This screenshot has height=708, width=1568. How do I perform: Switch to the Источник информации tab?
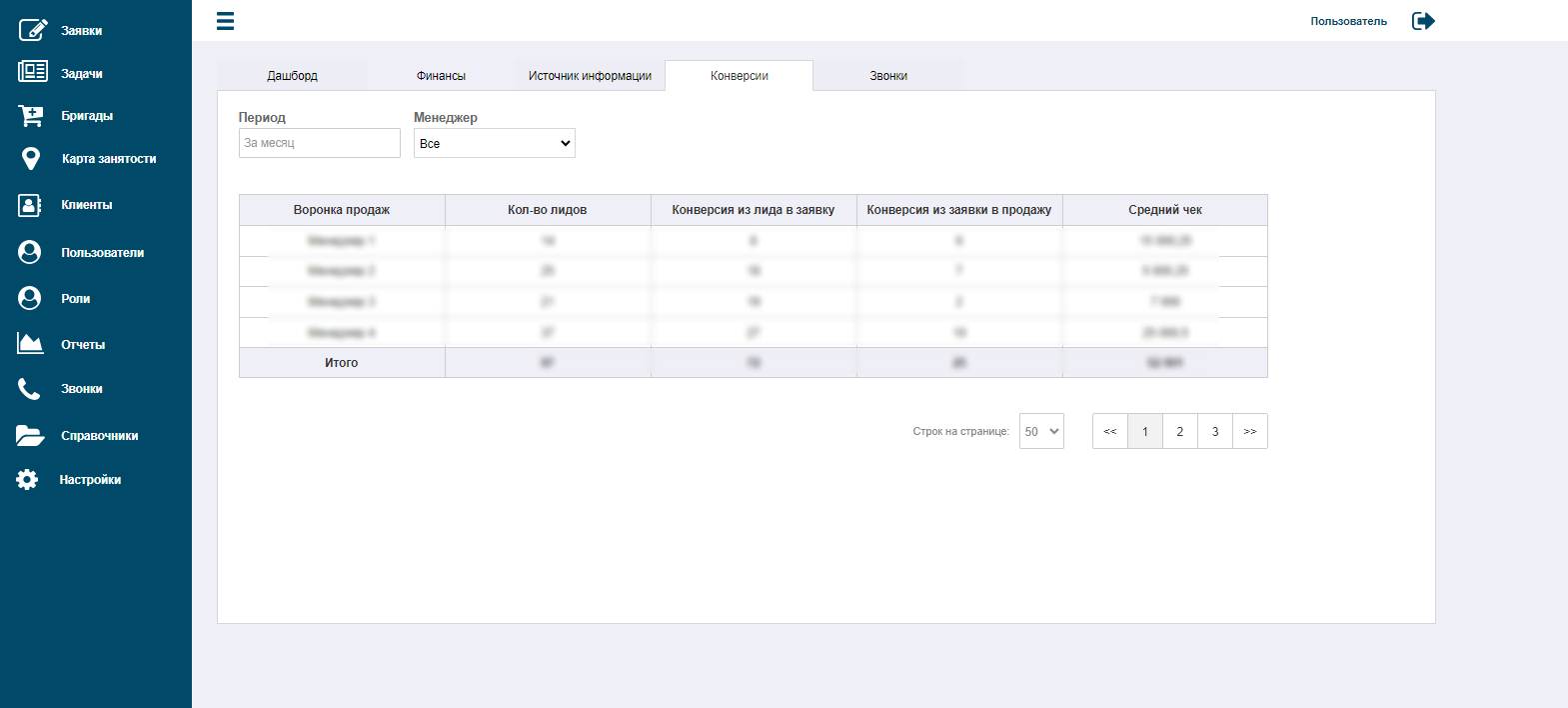(x=590, y=76)
